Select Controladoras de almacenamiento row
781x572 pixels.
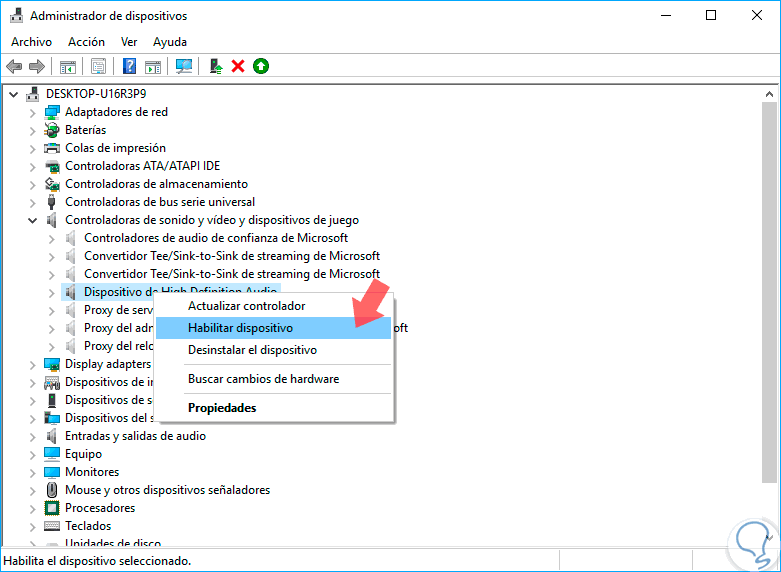[156, 184]
